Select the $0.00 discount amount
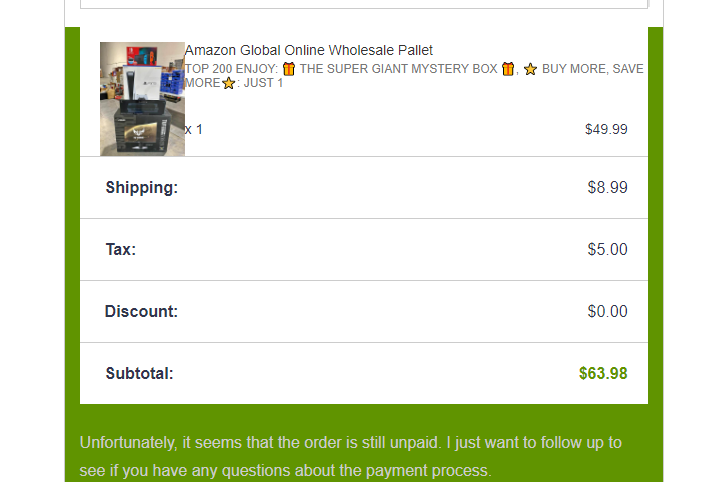This screenshot has width=727, height=482. click(607, 311)
